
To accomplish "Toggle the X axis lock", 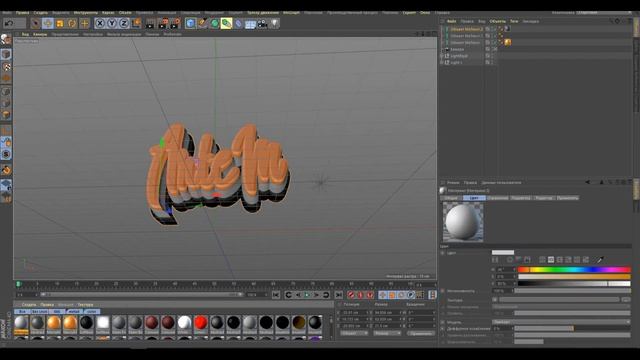I will point(100,23).
